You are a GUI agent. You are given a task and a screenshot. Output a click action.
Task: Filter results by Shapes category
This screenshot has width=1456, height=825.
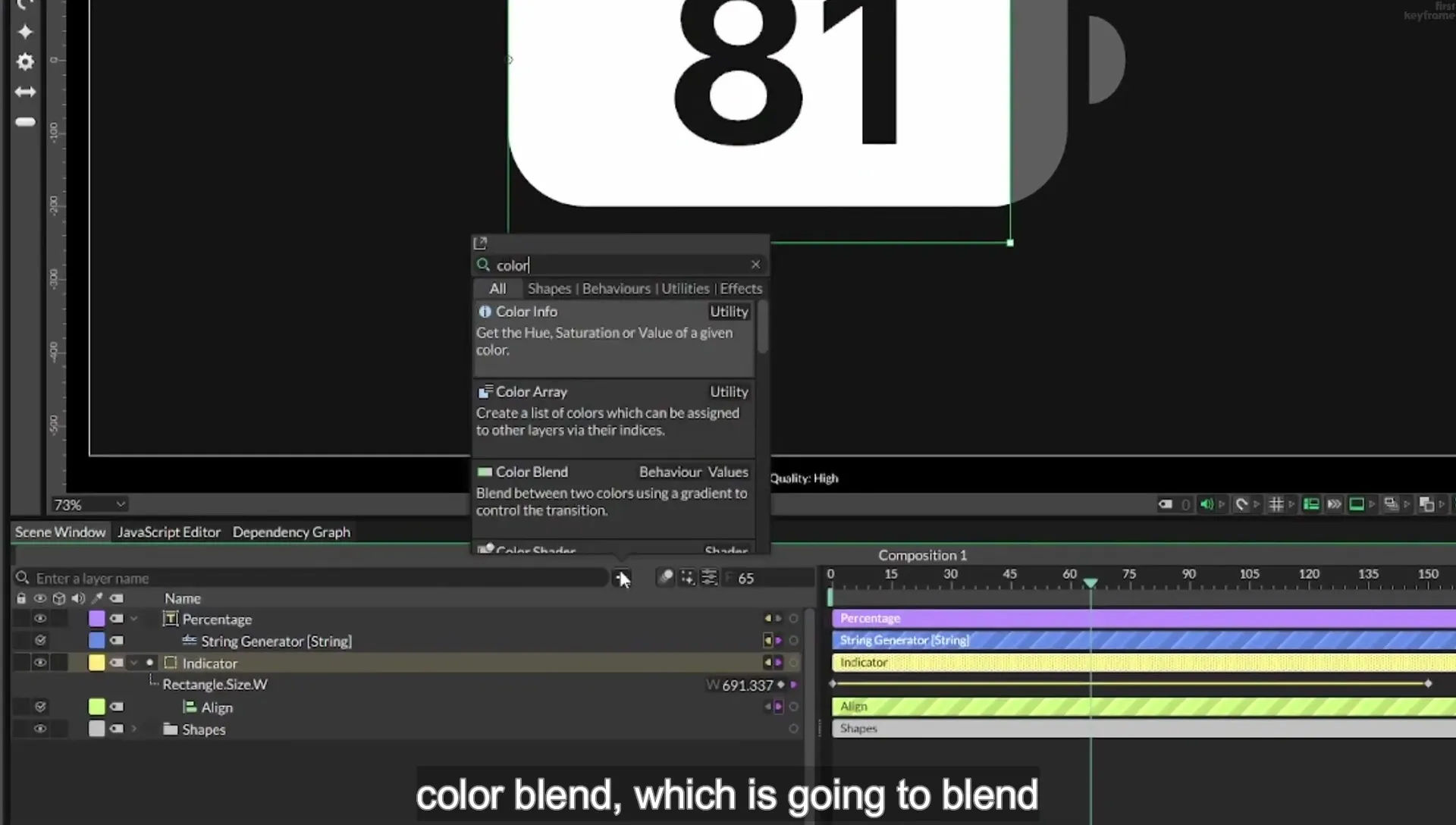549,289
